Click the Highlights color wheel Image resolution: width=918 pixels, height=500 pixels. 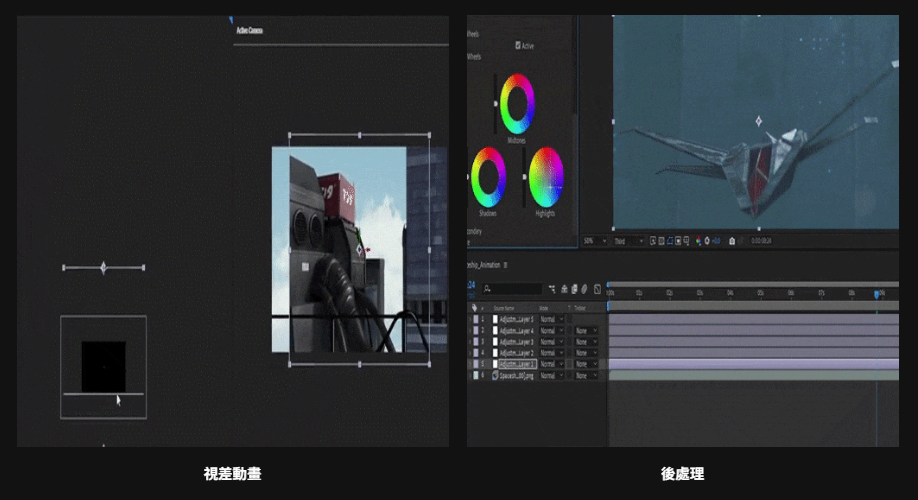[x=546, y=177]
